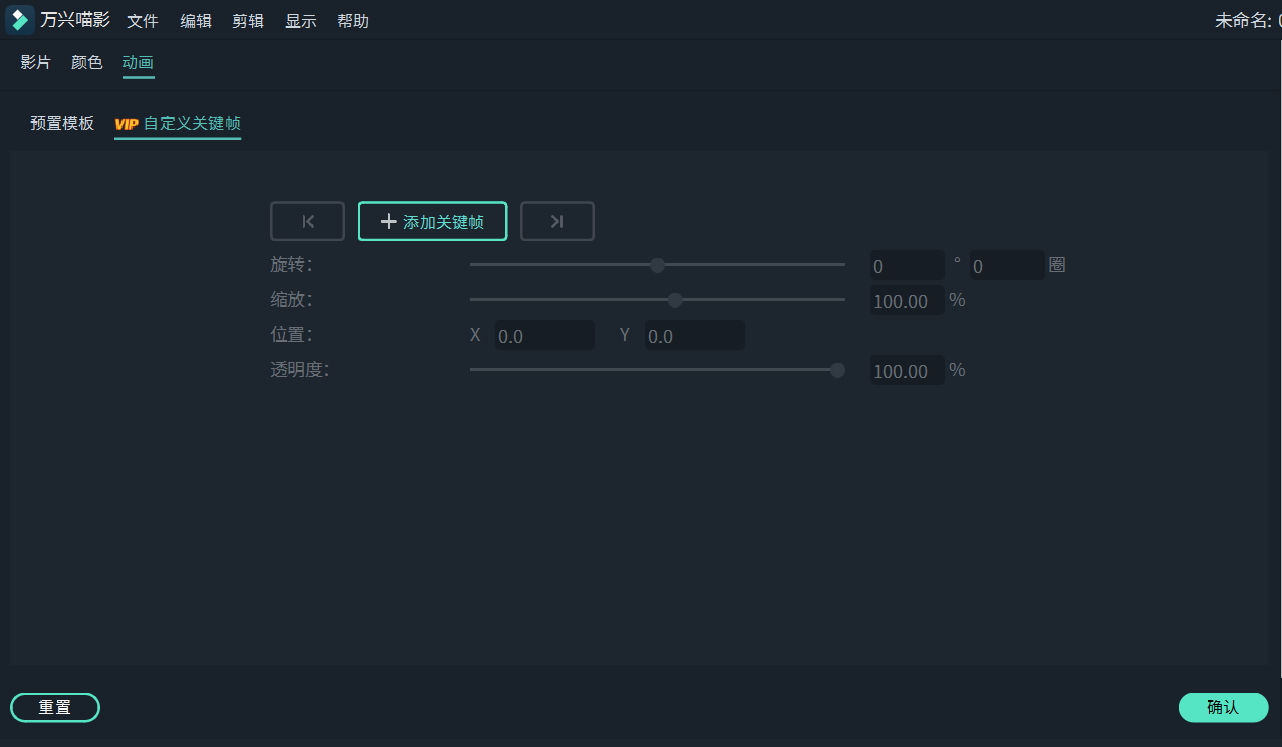Image resolution: width=1282 pixels, height=747 pixels.
Task: Confirm changes with the 确认 button
Action: pyautogui.click(x=1222, y=707)
